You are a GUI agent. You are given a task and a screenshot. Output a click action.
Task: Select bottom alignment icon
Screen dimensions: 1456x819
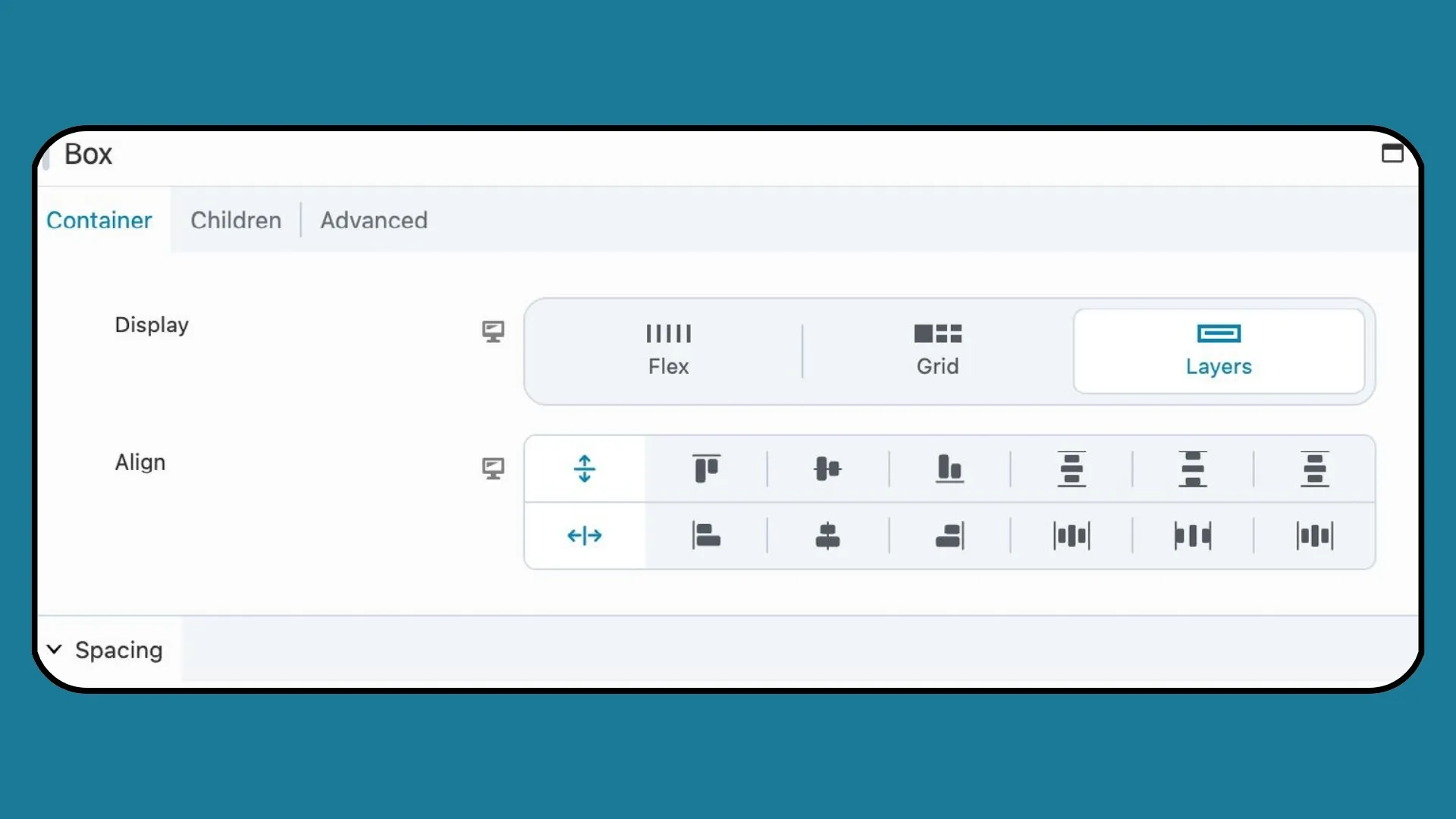coord(949,468)
